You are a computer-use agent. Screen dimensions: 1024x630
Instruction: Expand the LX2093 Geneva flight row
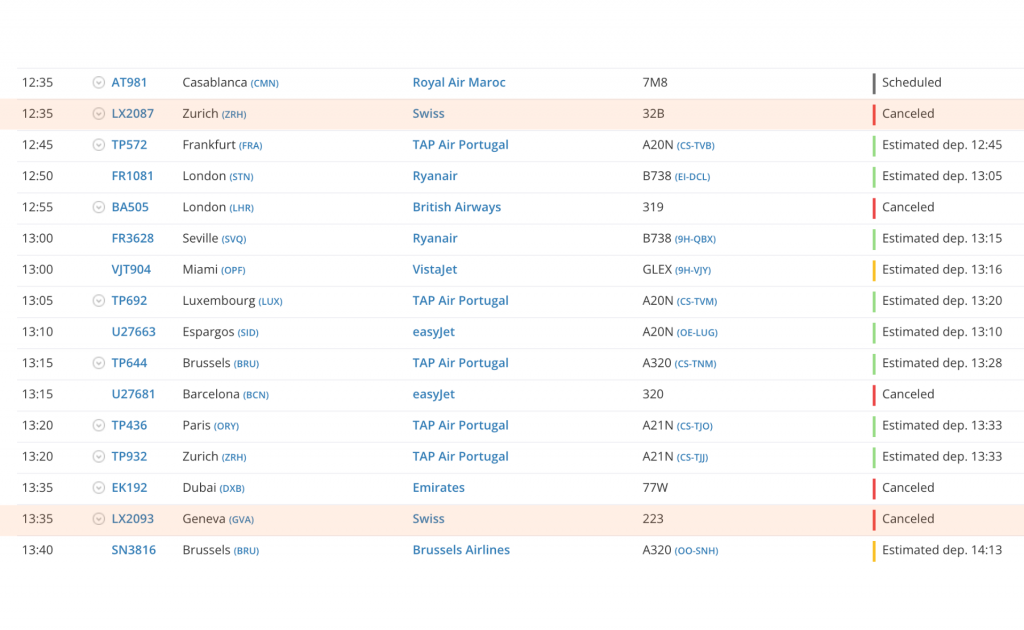coord(98,519)
